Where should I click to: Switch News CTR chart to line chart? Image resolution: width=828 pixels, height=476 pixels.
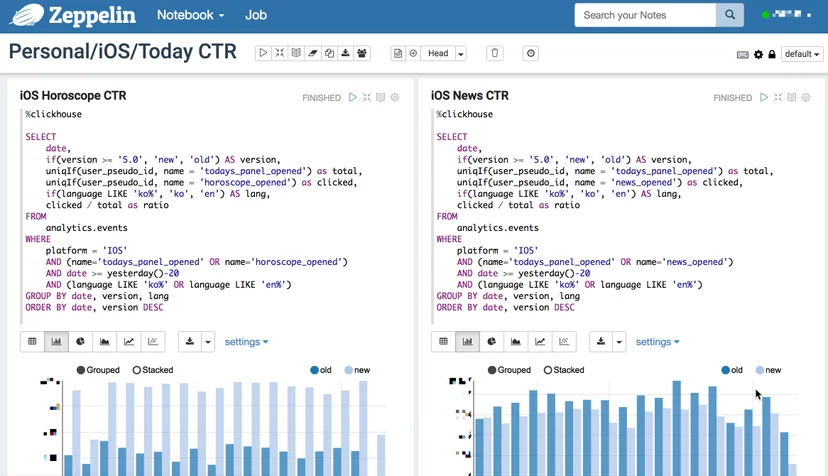(x=540, y=342)
